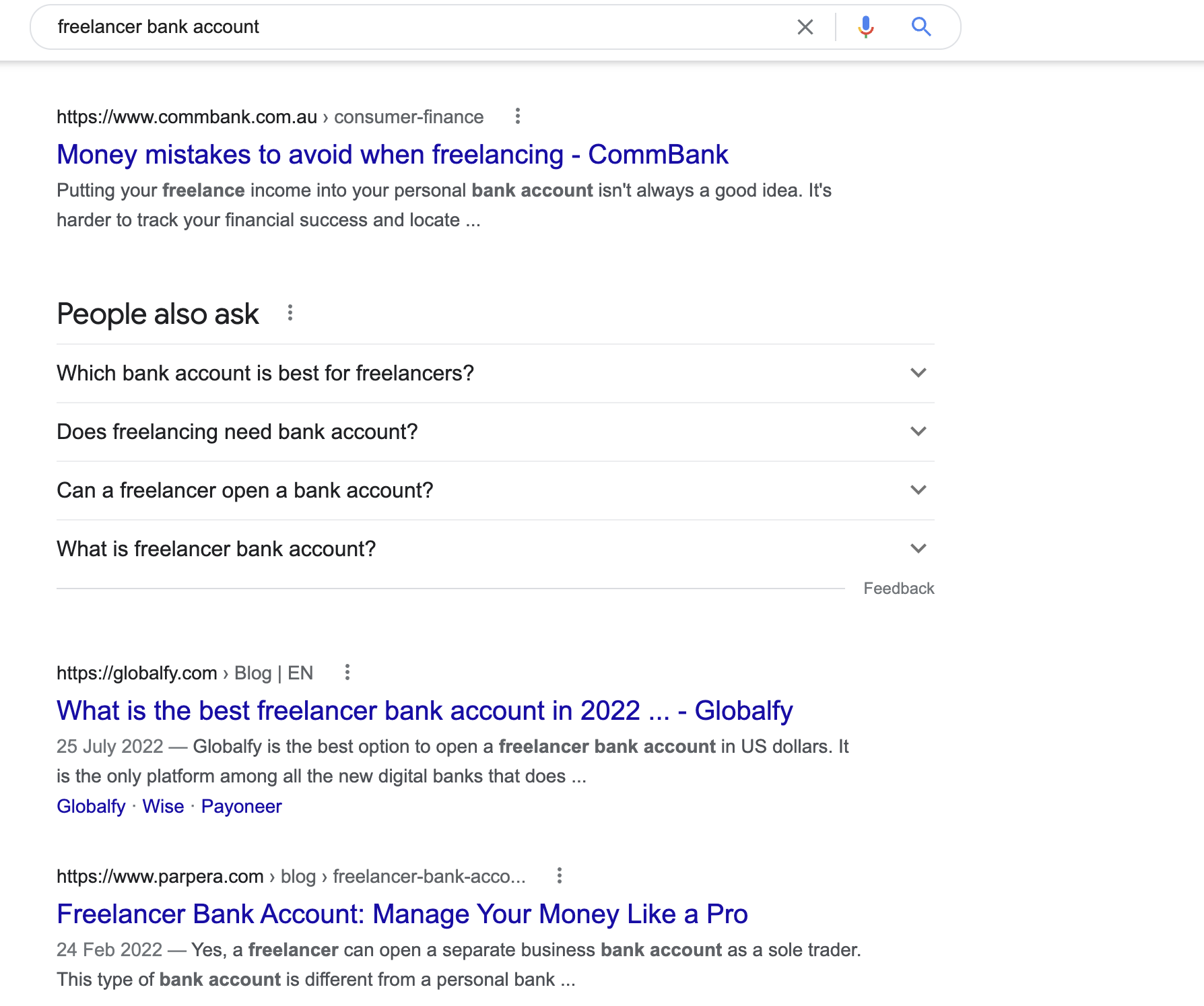Click Feedback under People also ask
Image resolution: width=1204 pixels, height=1006 pixels.
pos(899,589)
